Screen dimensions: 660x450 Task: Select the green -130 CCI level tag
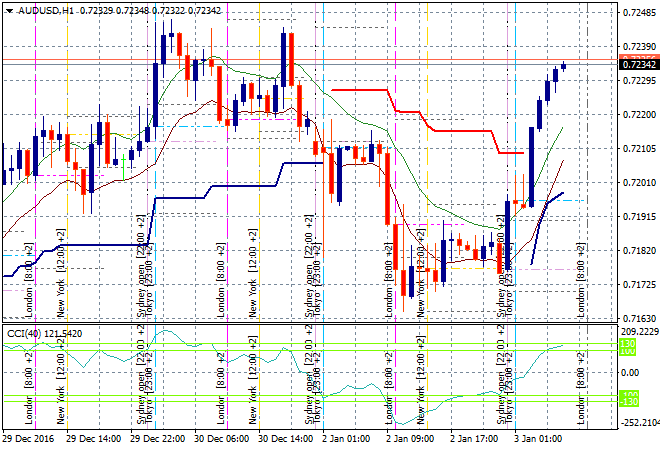pos(629,402)
